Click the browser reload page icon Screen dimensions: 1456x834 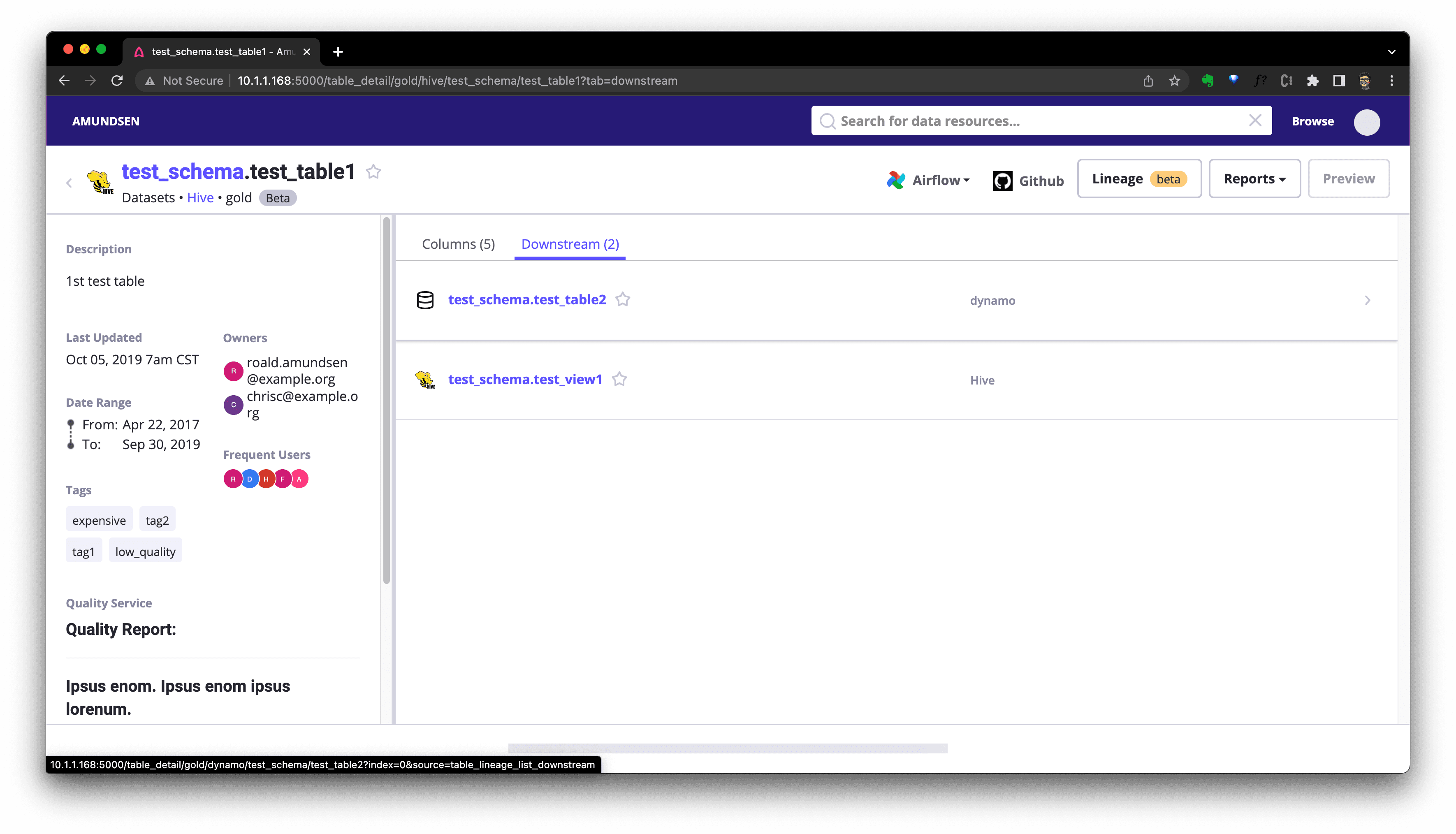117,81
